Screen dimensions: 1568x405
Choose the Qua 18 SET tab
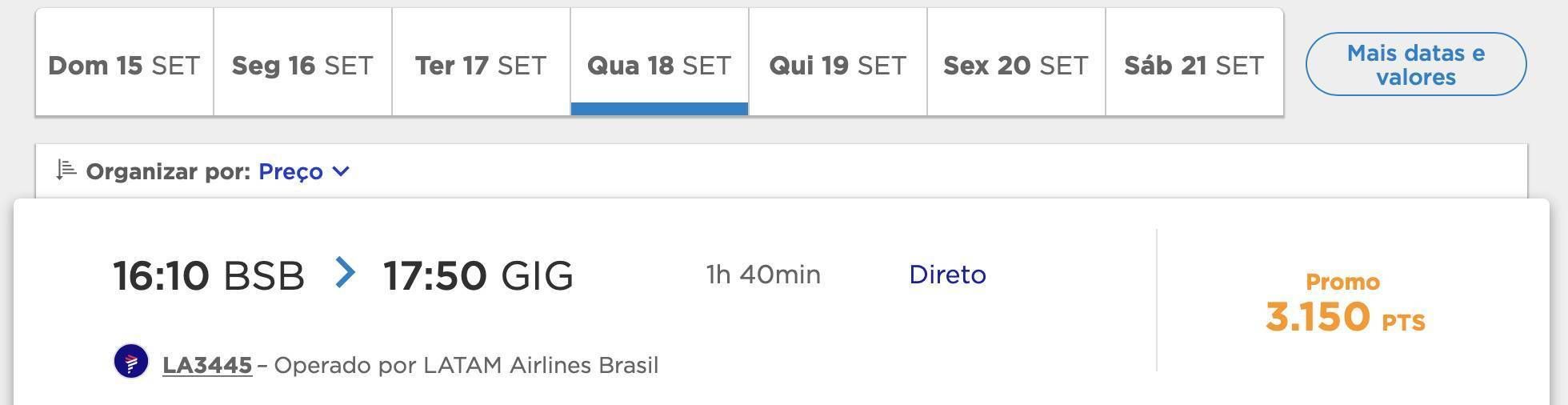pyautogui.click(x=659, y=62)
